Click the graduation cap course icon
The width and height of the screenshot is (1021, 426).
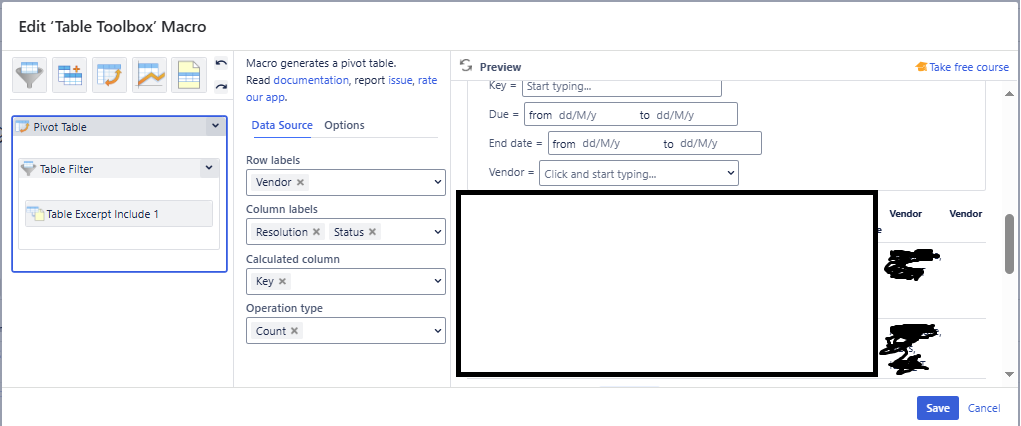[921, 67]
